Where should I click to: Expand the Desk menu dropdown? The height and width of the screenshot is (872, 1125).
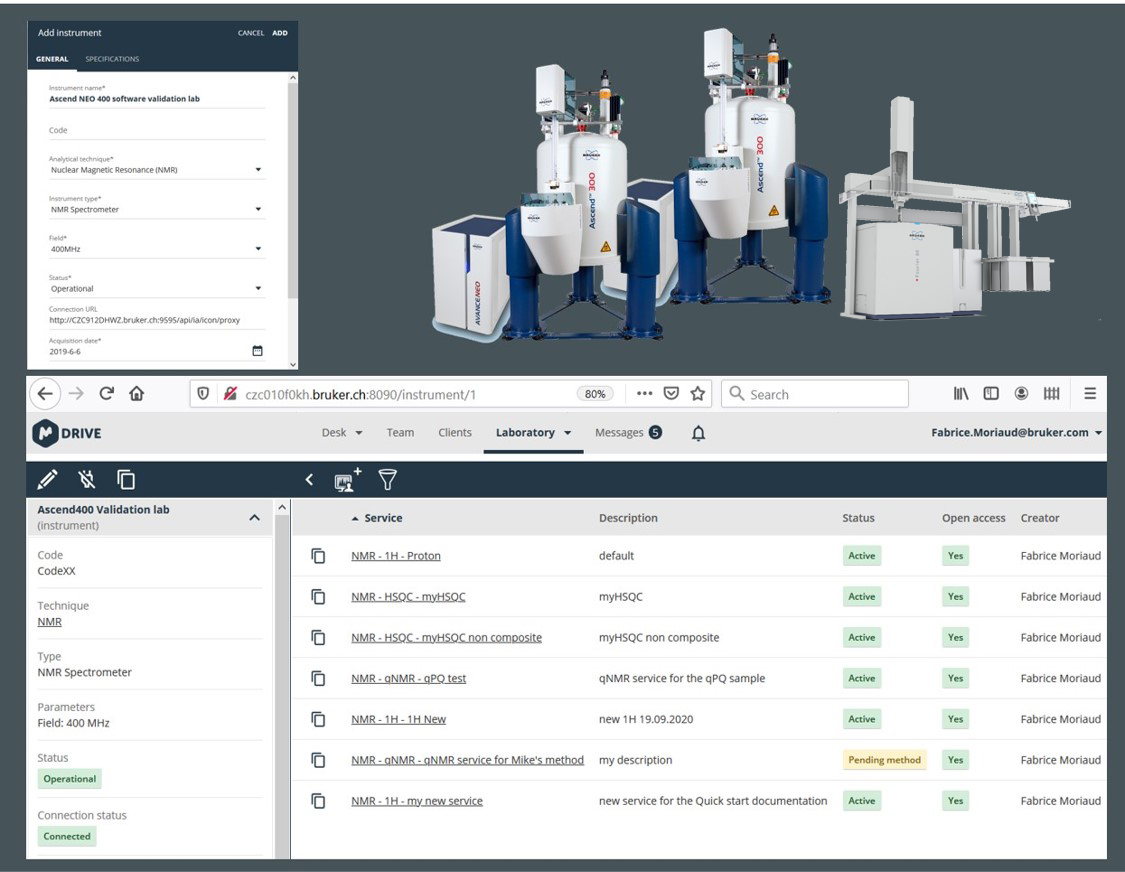coord(342,433)
